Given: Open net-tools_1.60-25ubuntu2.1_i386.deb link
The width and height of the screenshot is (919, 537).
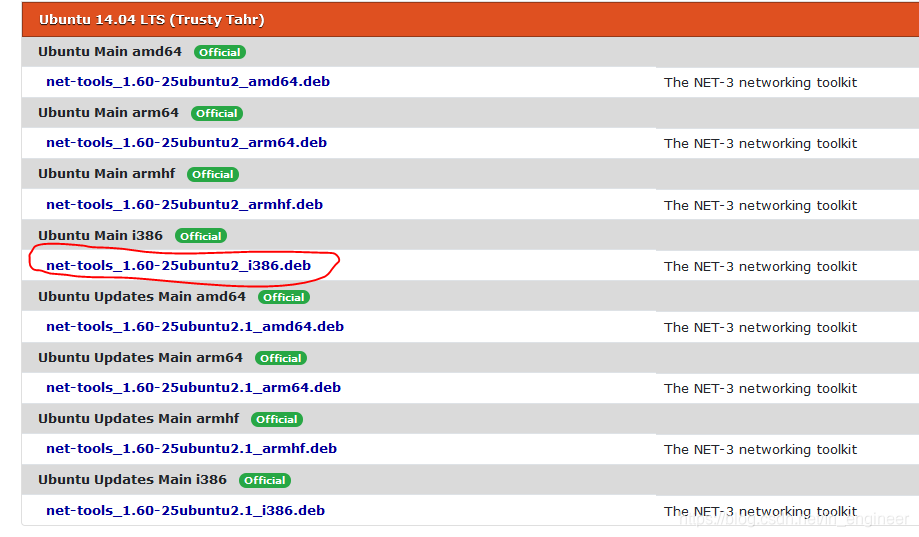Looking at the screenshot, I should click(185, 511).
